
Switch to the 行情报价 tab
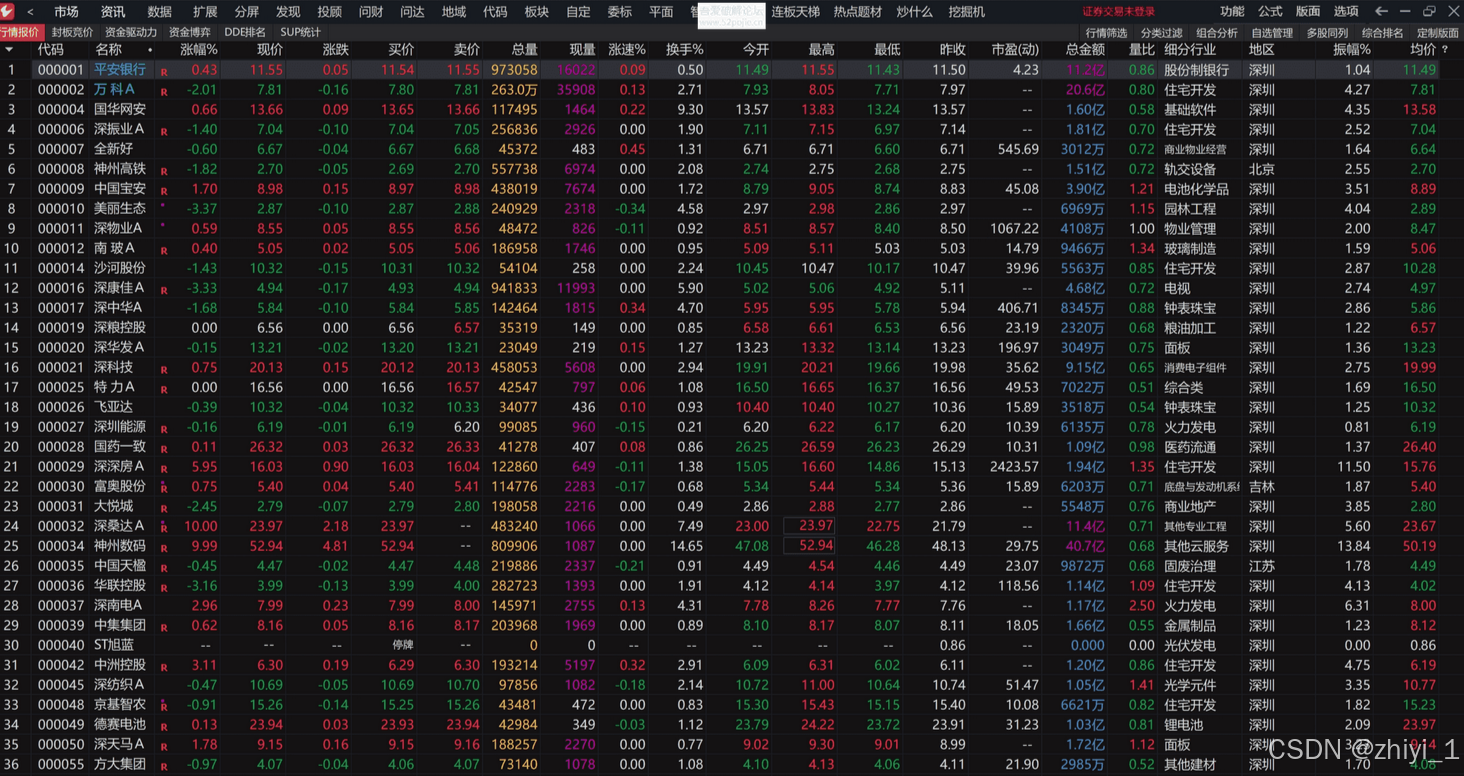point(20,32)
